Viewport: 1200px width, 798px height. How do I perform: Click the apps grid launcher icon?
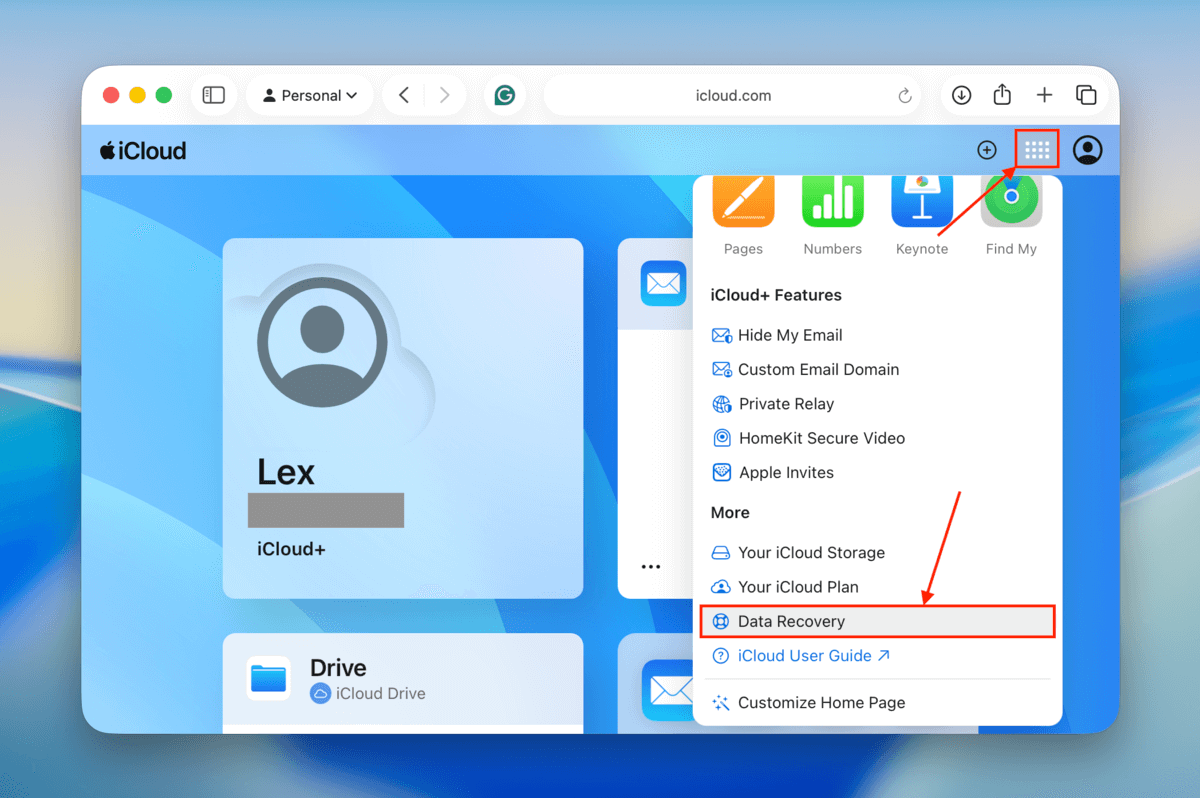click(1036, 148)
